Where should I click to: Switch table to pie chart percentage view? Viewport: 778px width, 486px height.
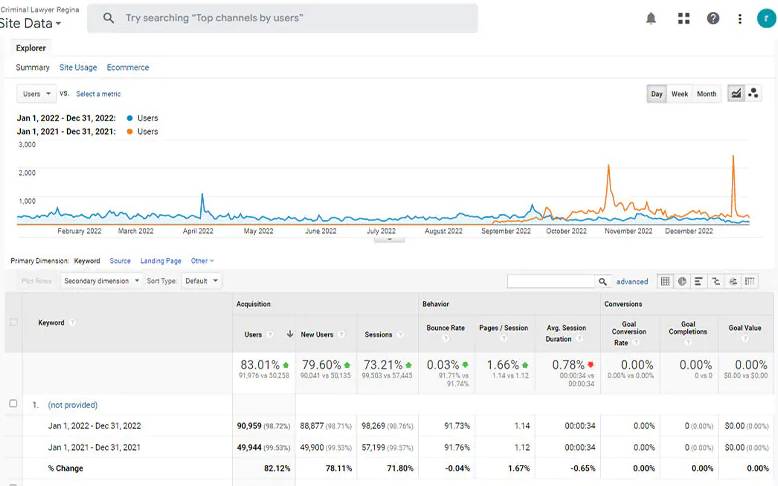[x=682, y=281]
